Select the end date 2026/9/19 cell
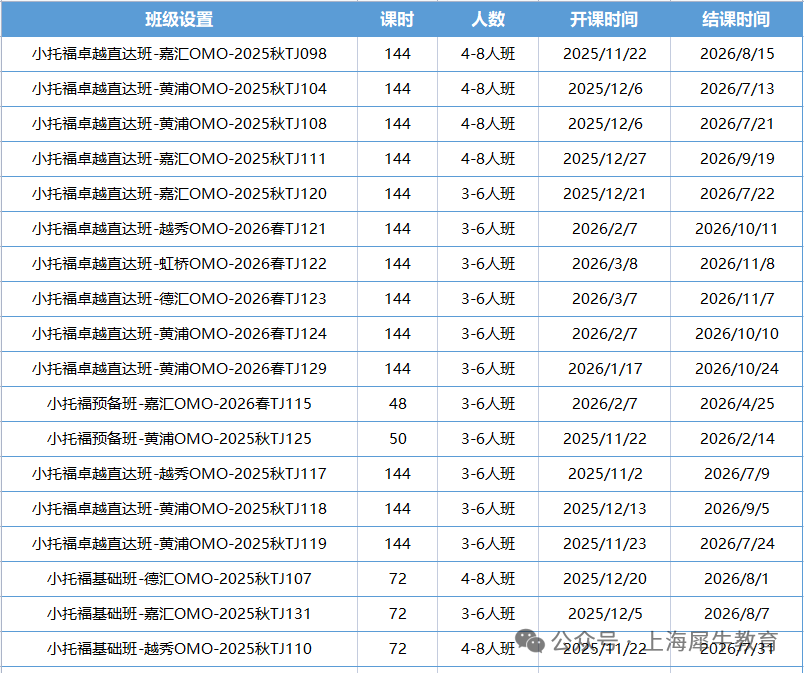The image size is (804, 673). coord(736,159)
